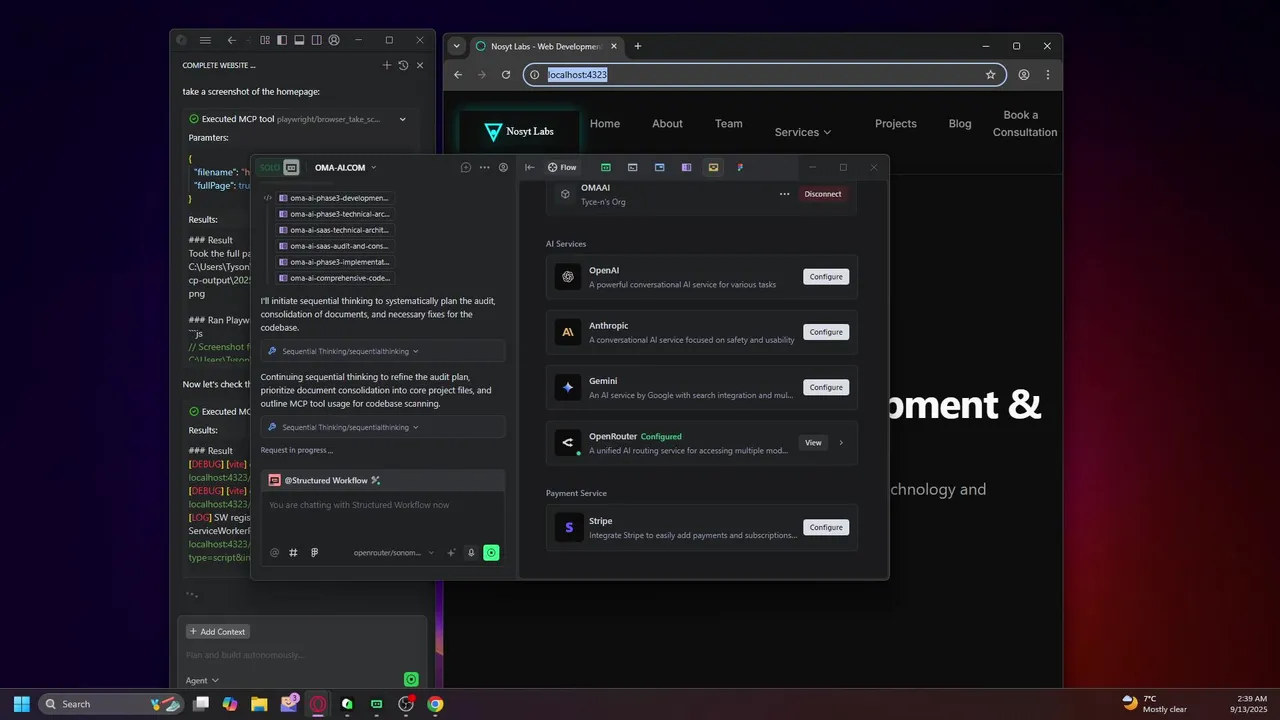The height and width of the screenshot is (720, 1280).
Task: Open the browser preview tool icon in the SOLO toolbar
Action: click(660, 167)
